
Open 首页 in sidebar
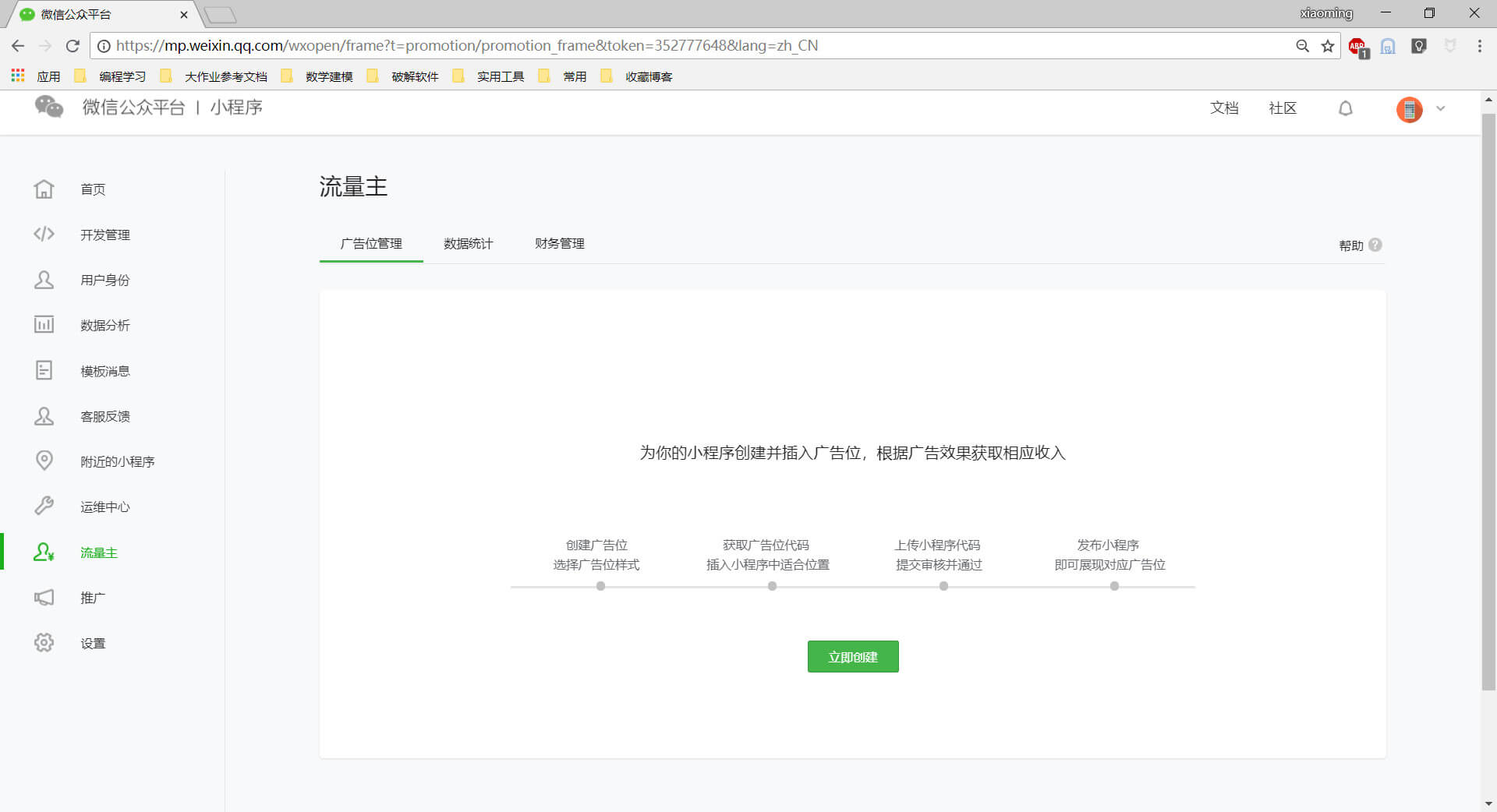point(93,189)
